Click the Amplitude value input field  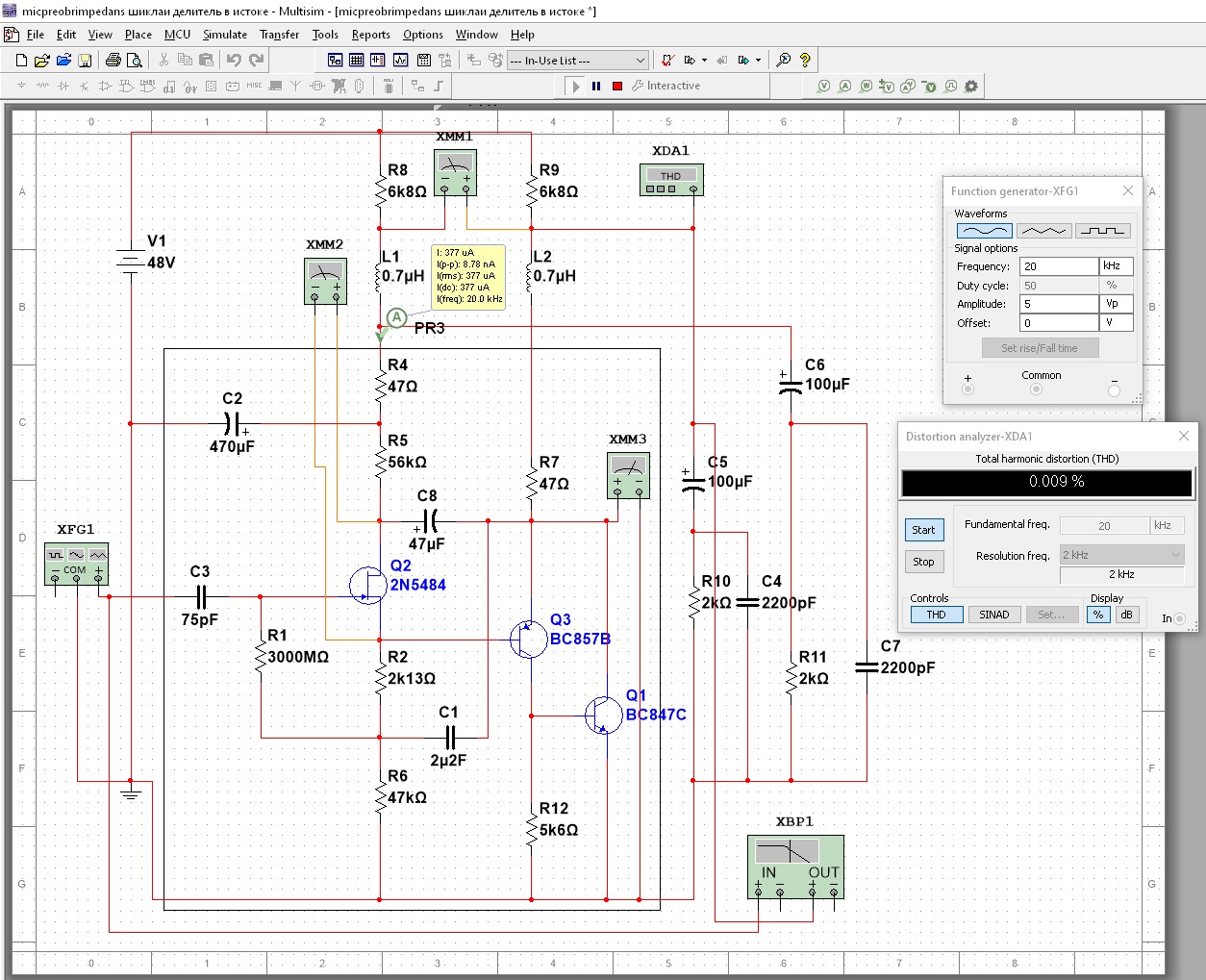[x=1058, y=304]
